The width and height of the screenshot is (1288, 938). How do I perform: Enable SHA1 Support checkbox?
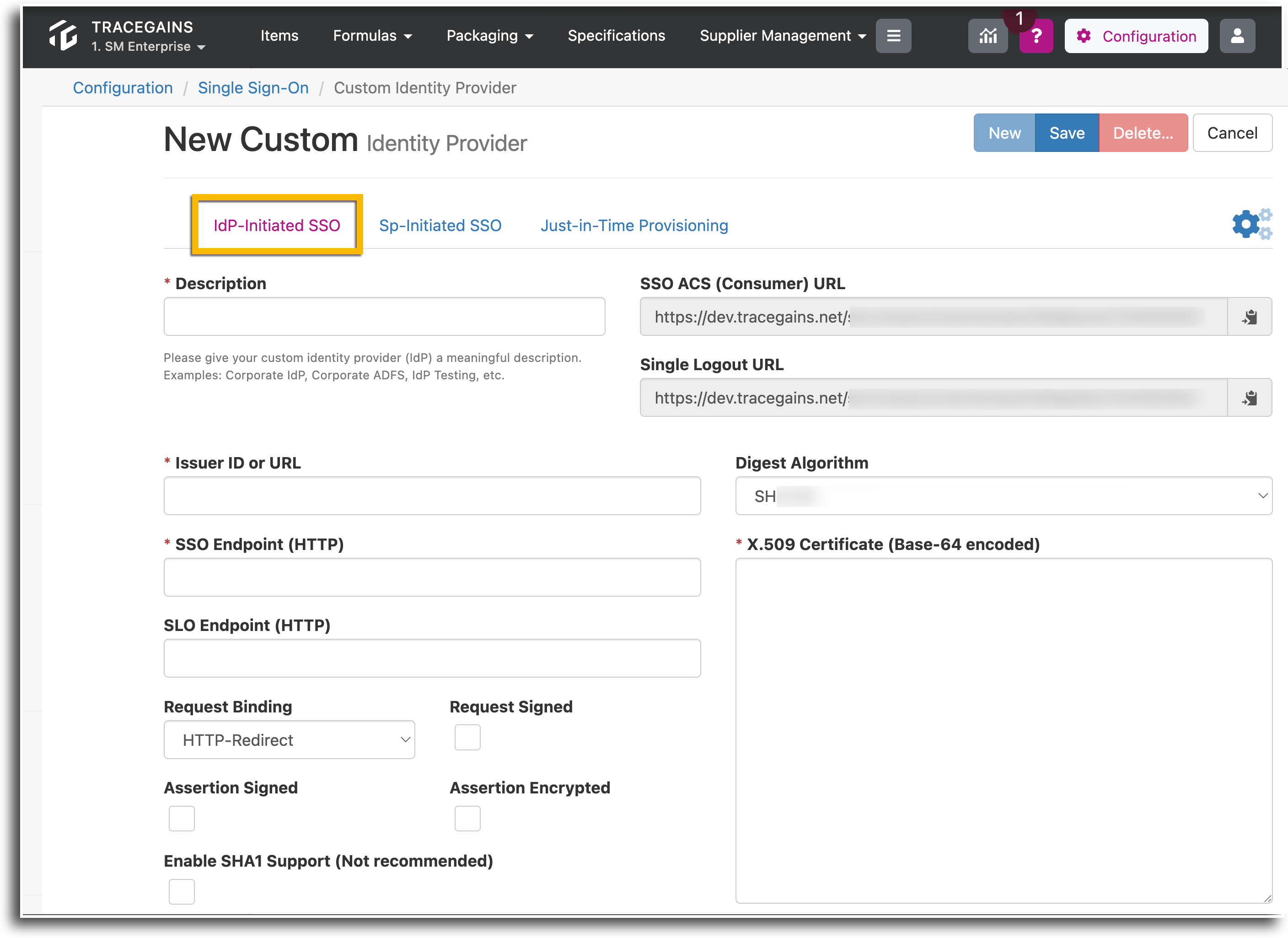[x=182, y=891]
